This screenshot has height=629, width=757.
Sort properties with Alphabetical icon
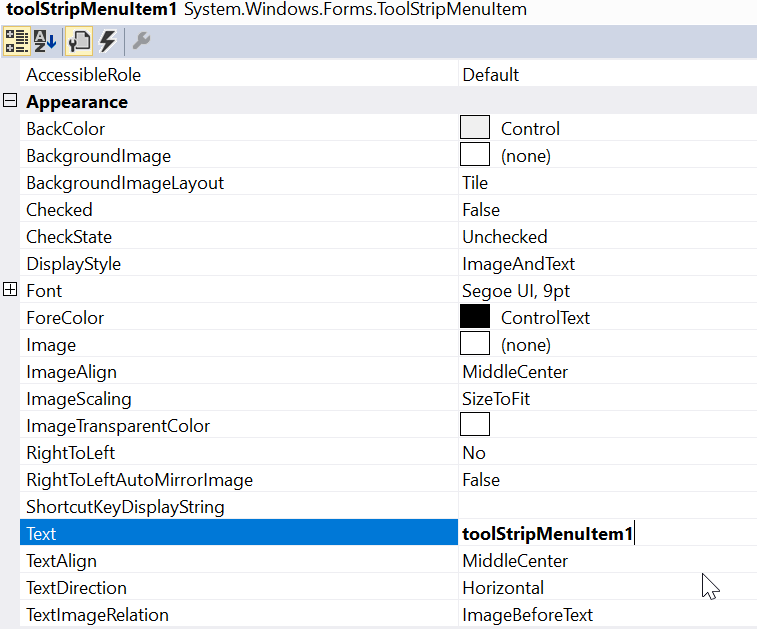46,41
